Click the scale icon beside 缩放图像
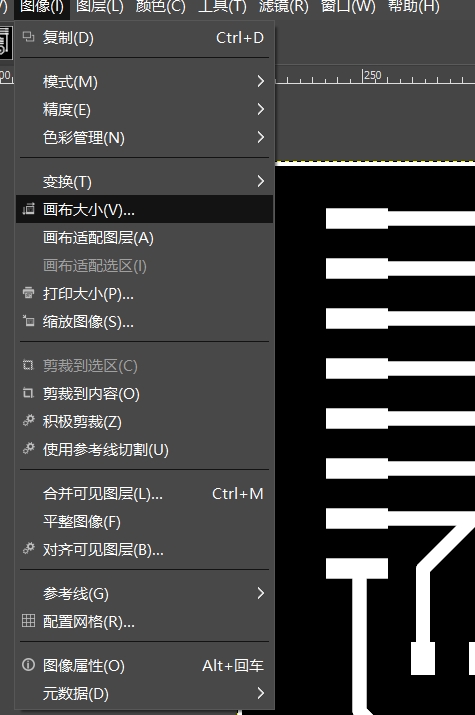Screen dimensions: 475x715 28,321
